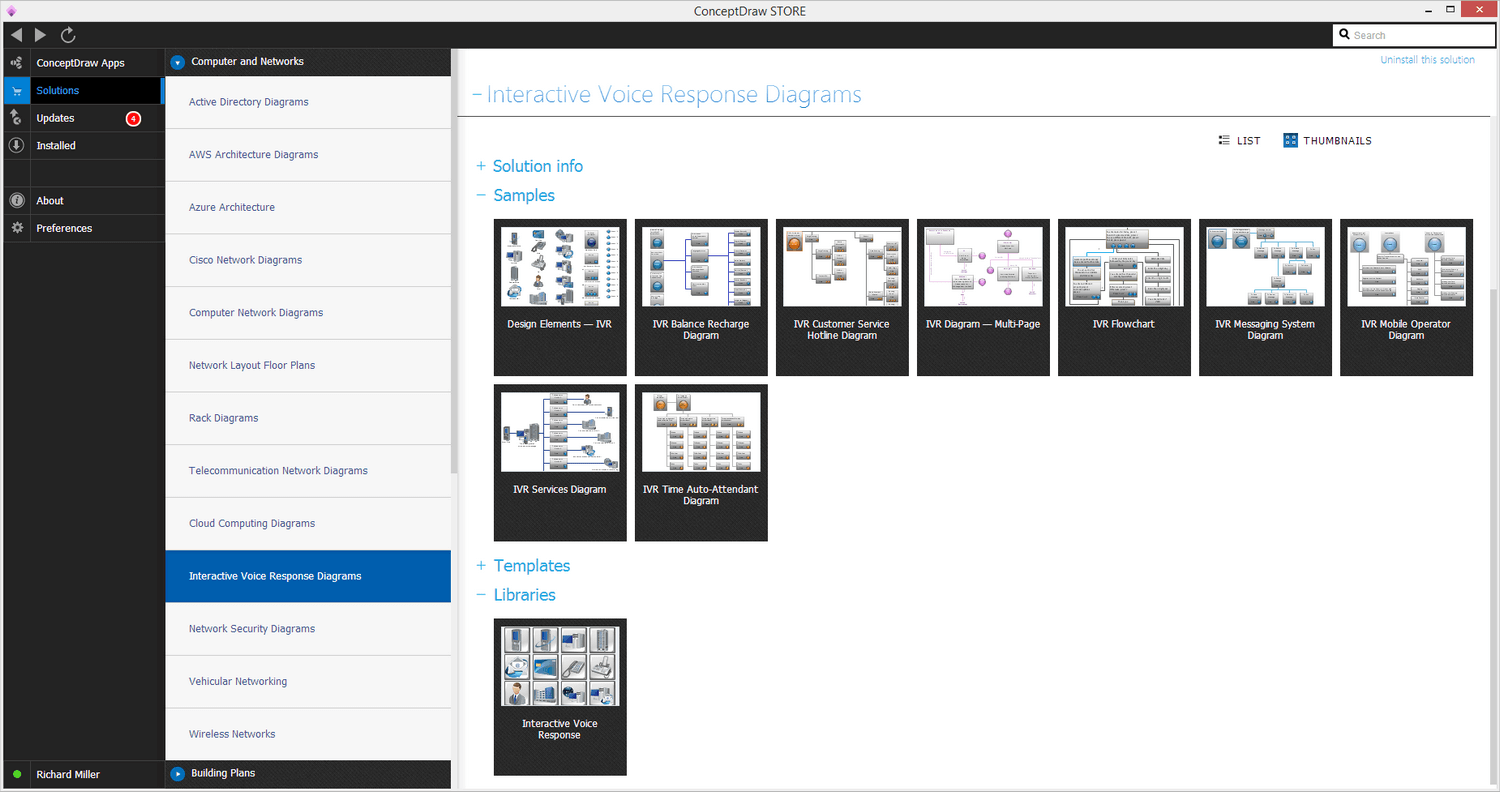Open IVR Time Auto-Attendant Diagram sample
1500x792 pixels.
701,463
